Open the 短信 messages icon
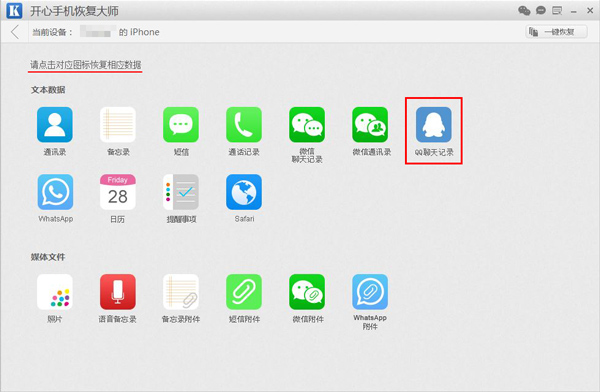The image size is (600, 392). click(x=181, y=125)
